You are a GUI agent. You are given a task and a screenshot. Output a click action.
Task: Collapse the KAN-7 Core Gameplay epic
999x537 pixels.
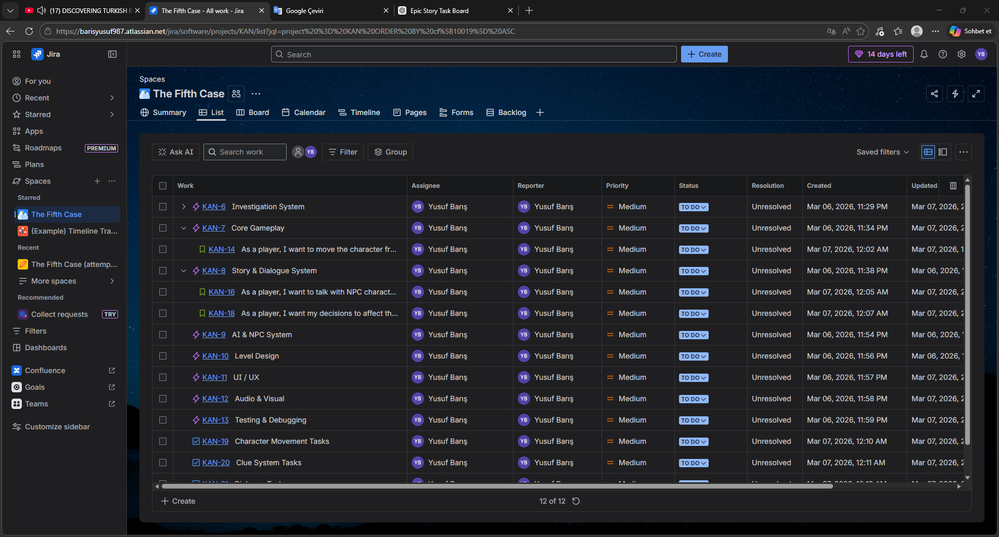pos(184,228)
